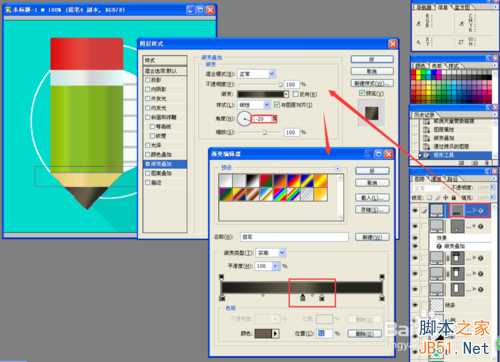Enable the Drop Shadow style checkbox, first in the list
500x362 pixels.
pyautogui.click(x=148, y=80)
